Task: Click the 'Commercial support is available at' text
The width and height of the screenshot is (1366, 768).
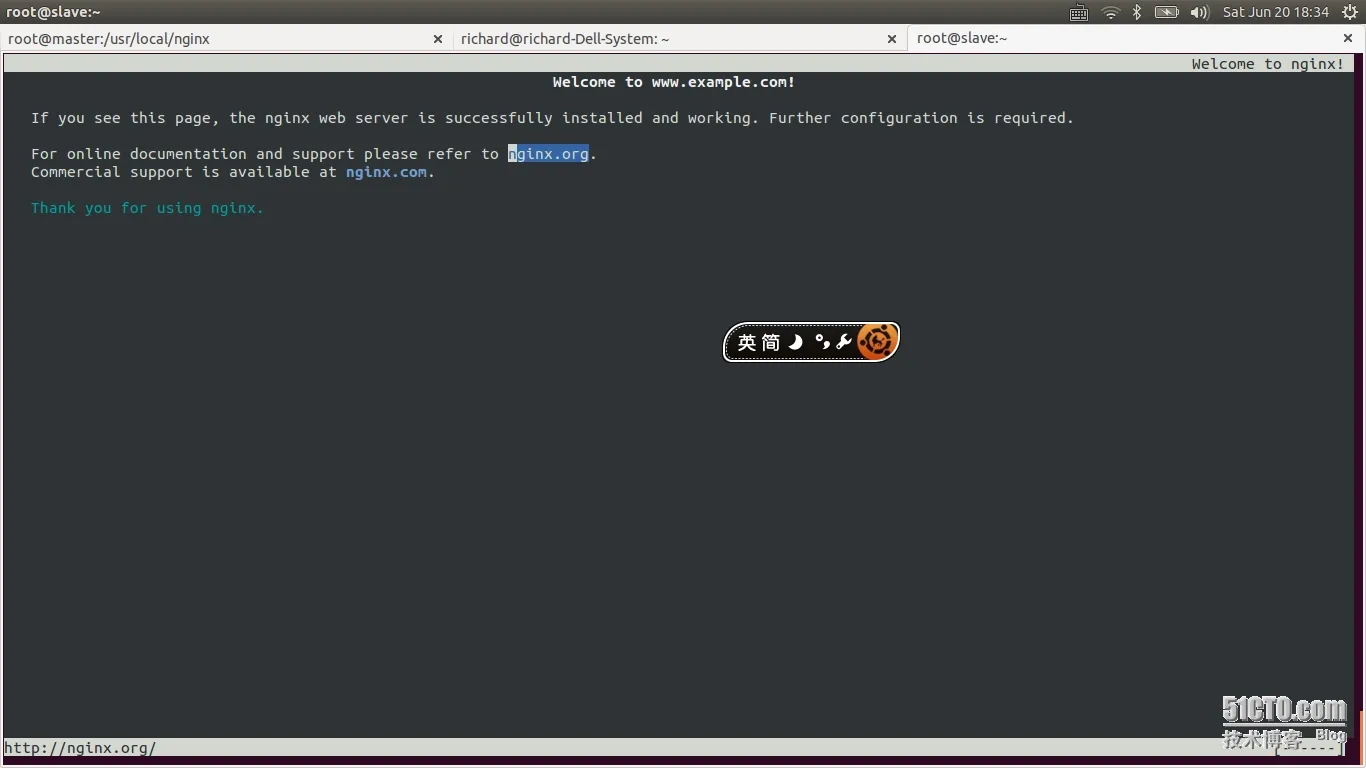Action: coord(184,172)
